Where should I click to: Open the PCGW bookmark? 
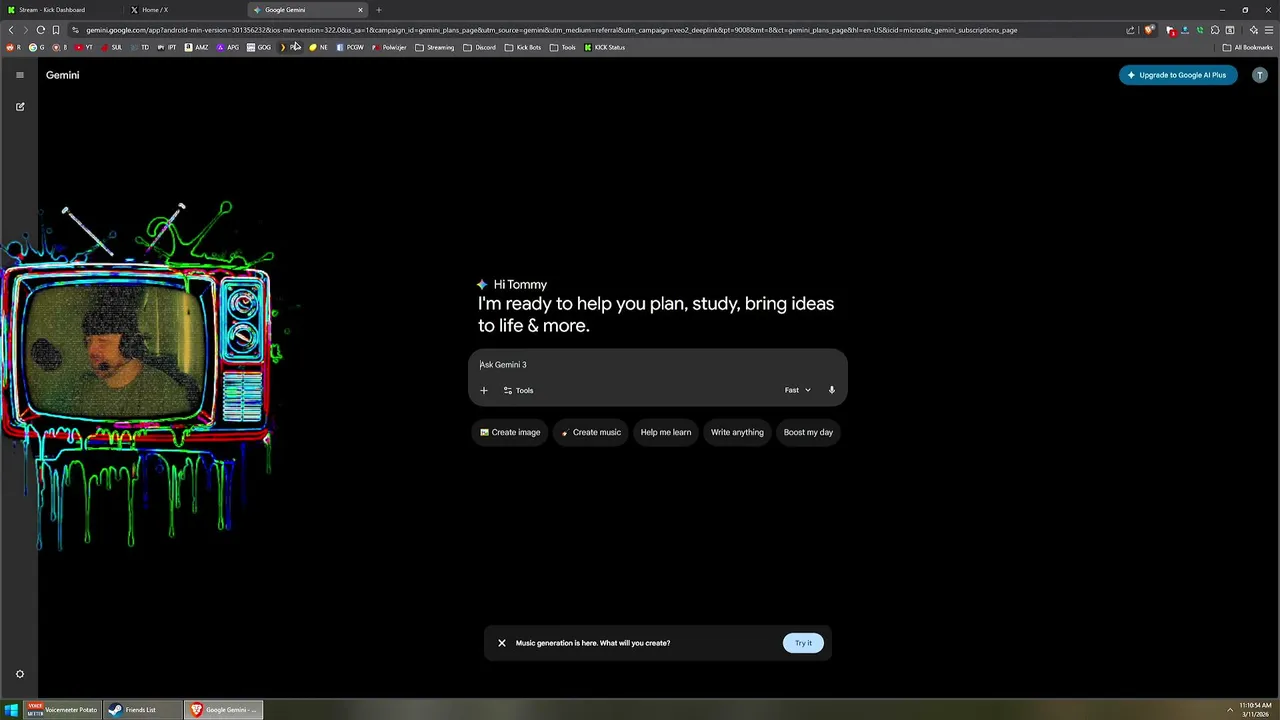pyautogui.click(x=351, y=47)
